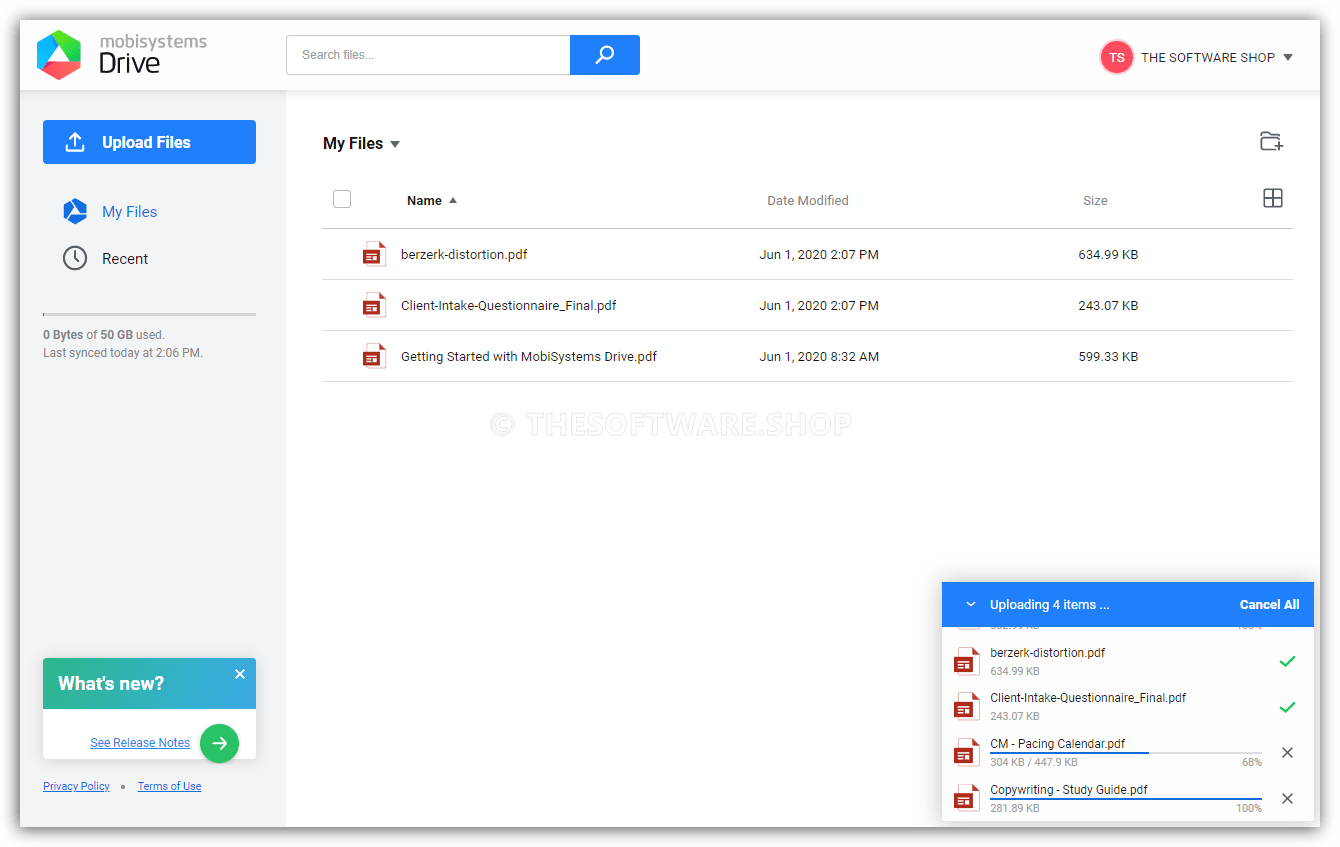This screenshot has width=1340, height=847.
Task: Collapse the upload progress panel
Action: click(x=970, y=604)
